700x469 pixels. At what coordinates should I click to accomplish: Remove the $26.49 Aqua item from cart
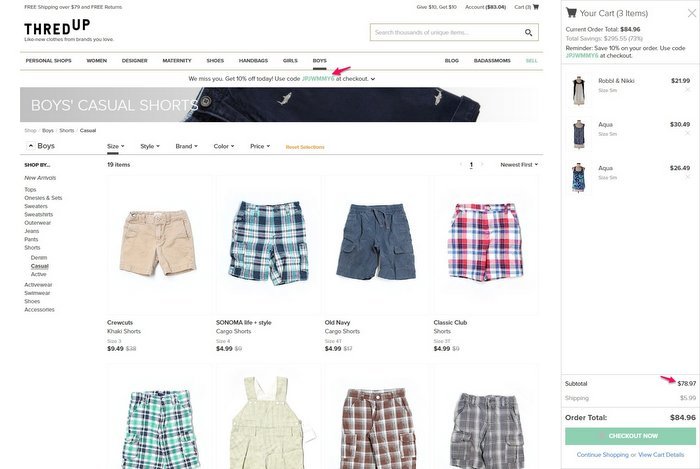click(x=688, y=177)
